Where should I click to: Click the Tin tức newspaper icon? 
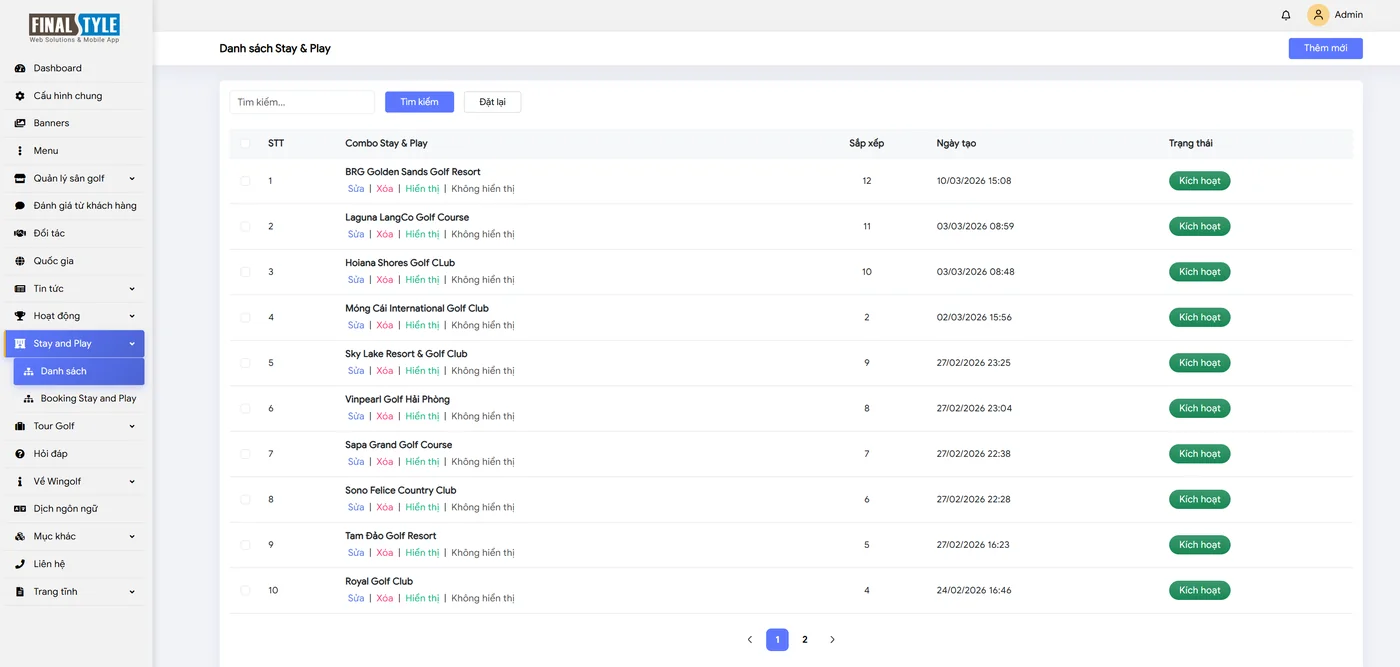point(20,288)
